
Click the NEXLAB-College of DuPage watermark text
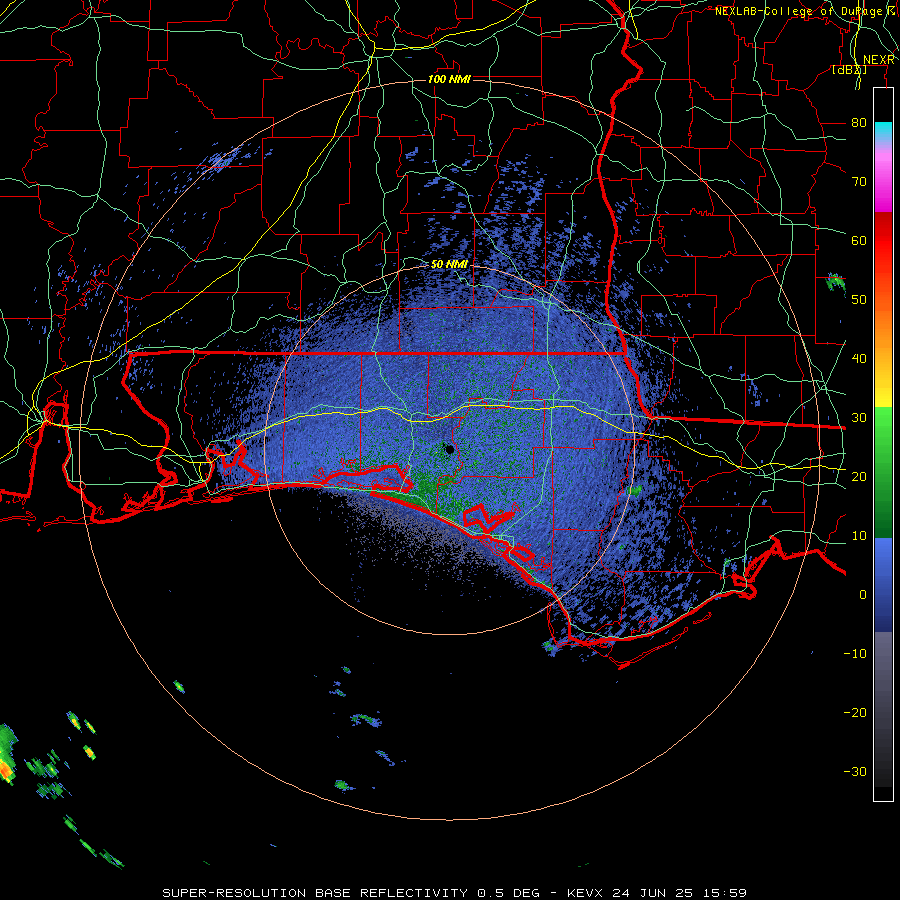[806, 11]
